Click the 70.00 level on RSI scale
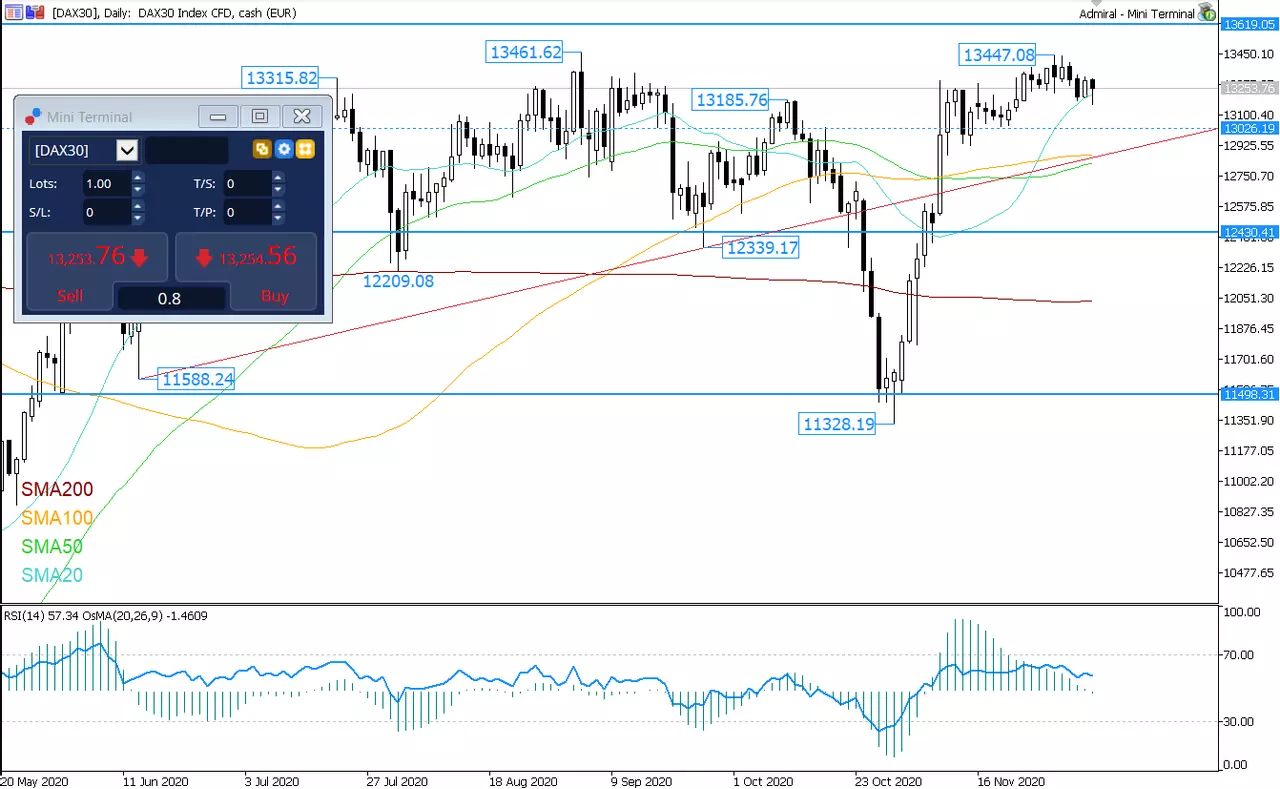The width and height of the screenshot is (1280, 789). pyautogui.click(x=1240, y=655)
